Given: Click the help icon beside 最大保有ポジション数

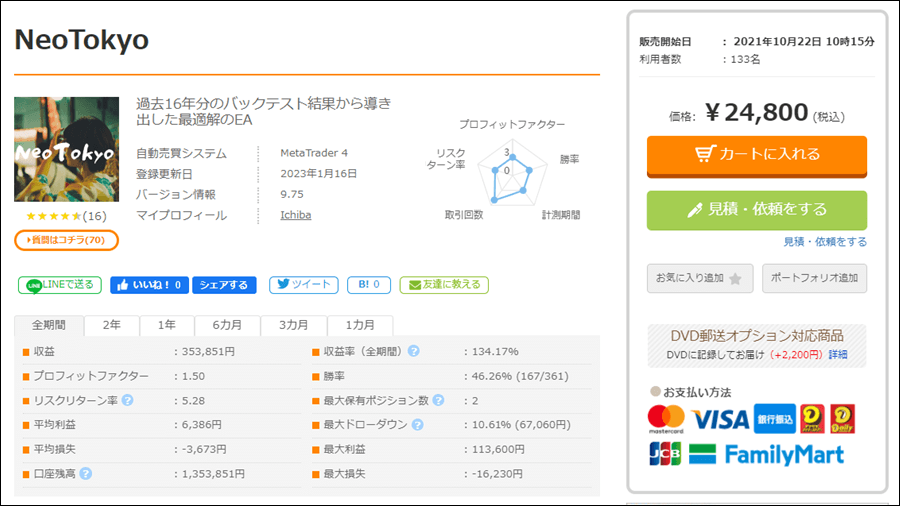Looking at the screenshot, I should pyautogui.click(x=439, y=400).
